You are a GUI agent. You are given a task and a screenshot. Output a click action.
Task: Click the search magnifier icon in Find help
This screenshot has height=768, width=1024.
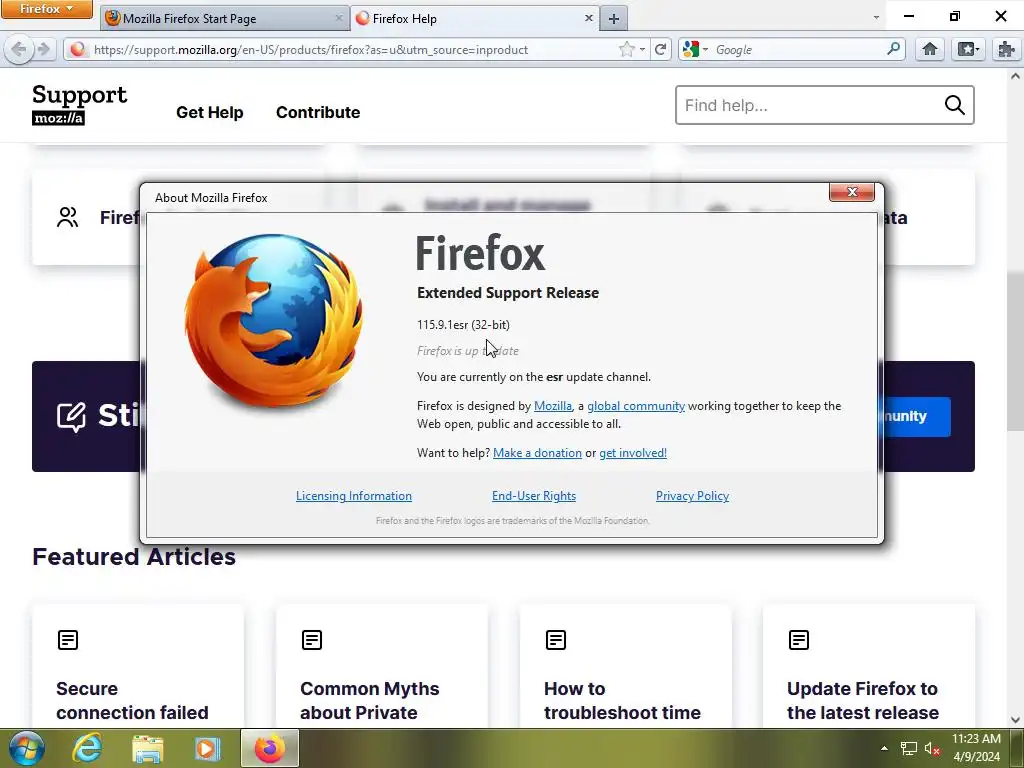(x=955, y=105)
